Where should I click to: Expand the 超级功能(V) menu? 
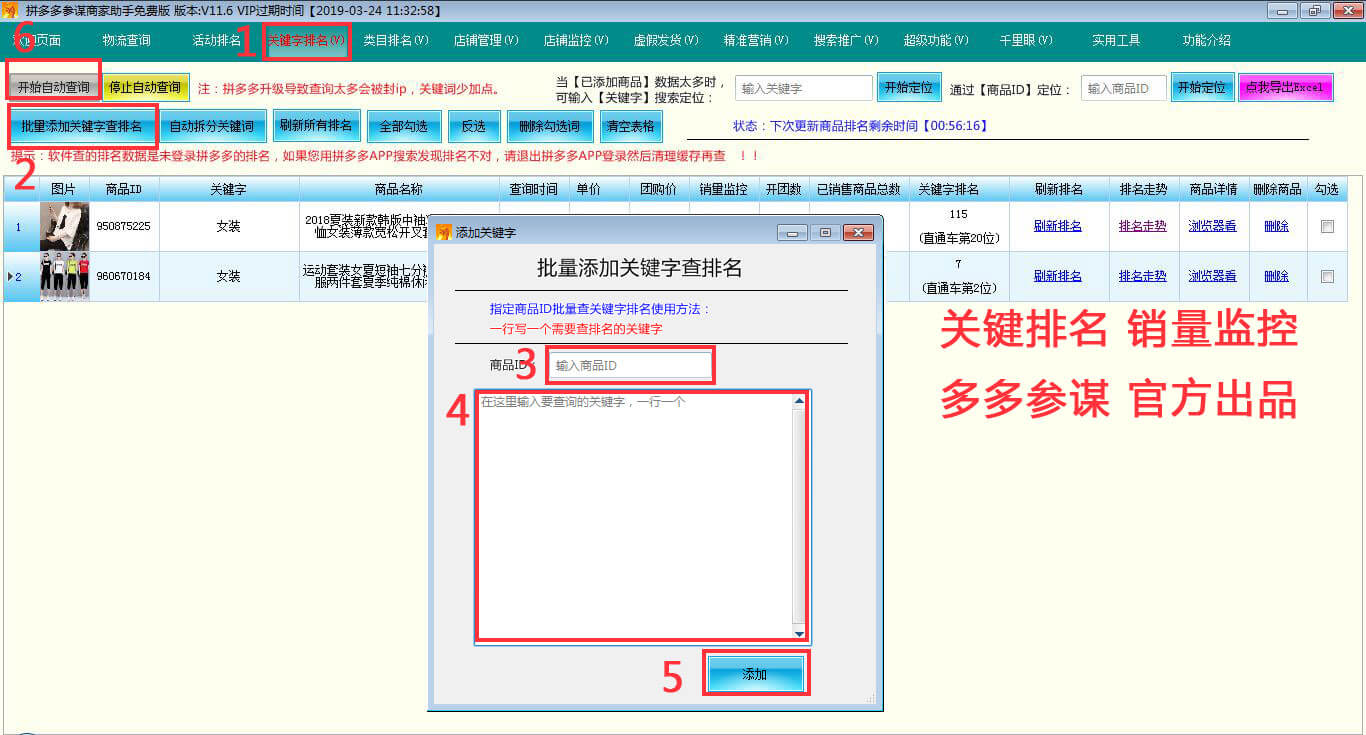(935, 41)
